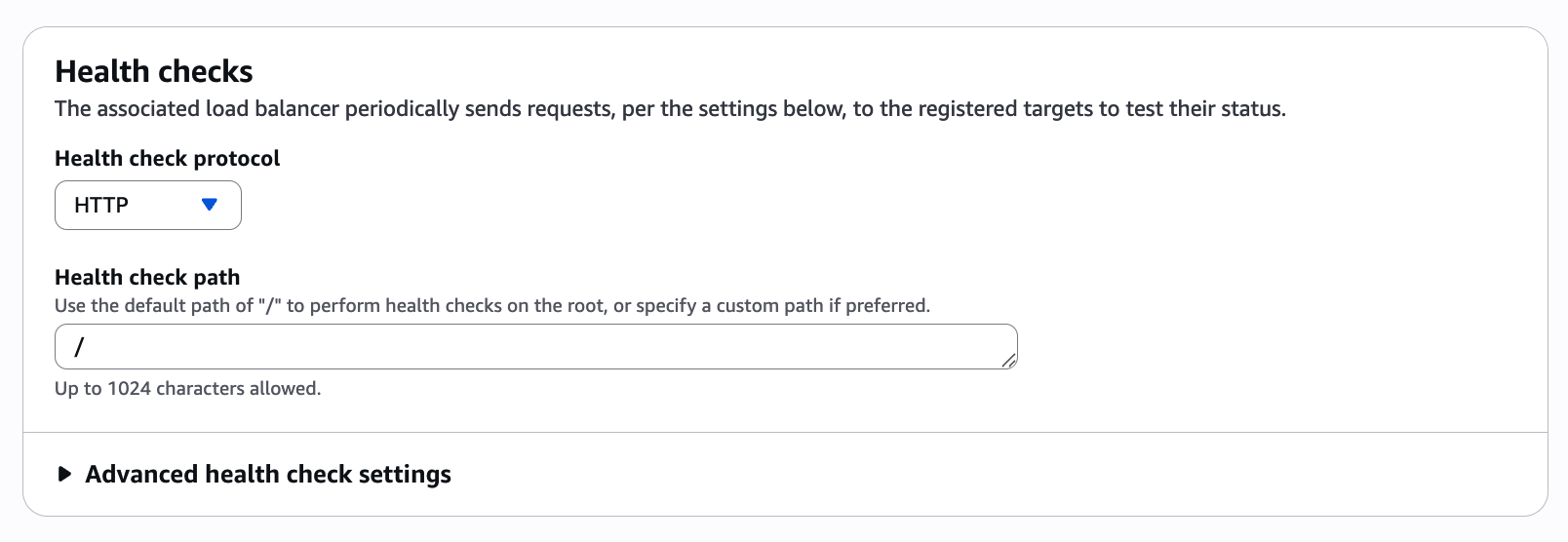Viewport: 1568px width, 542px height.
Task: Click the quoted slash in the path hint
Action: click(270, 306)
